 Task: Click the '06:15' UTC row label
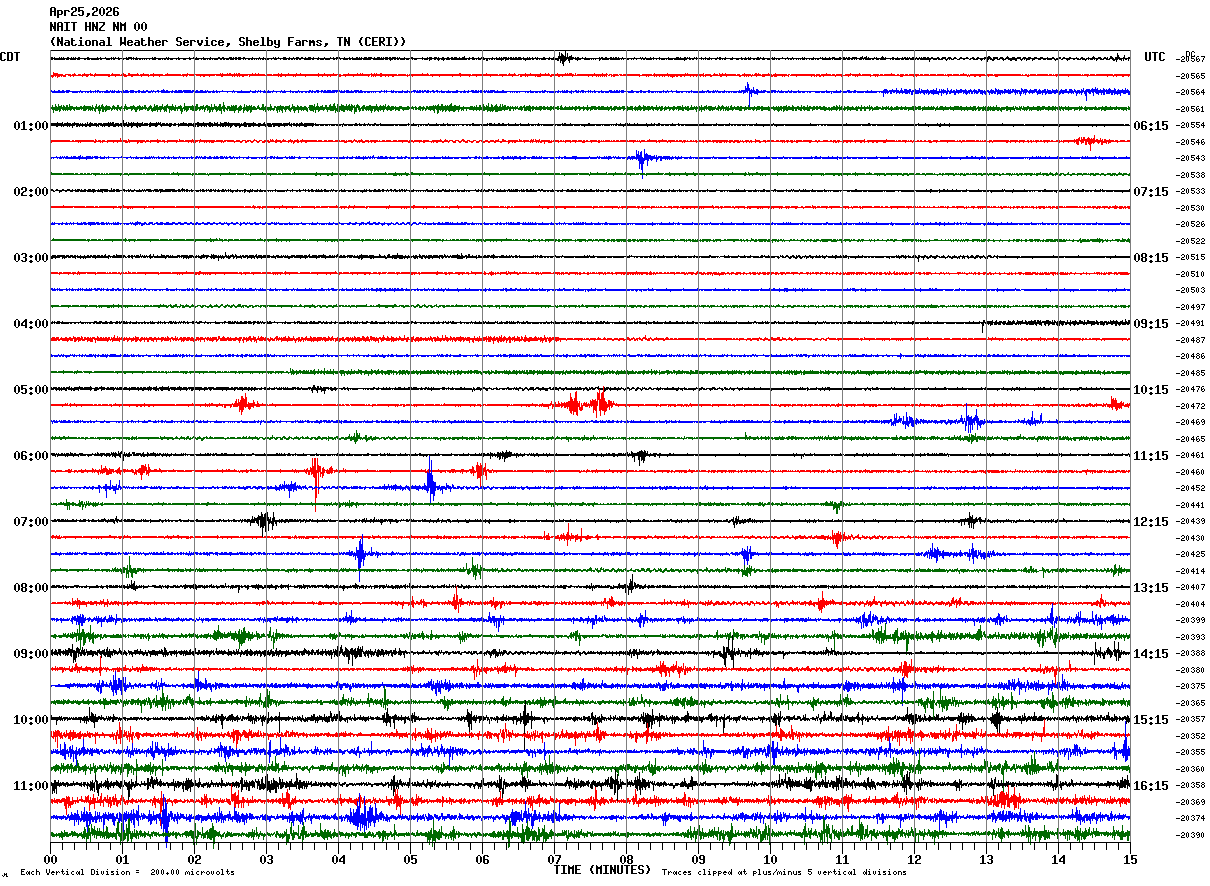tap(1151, 126)
